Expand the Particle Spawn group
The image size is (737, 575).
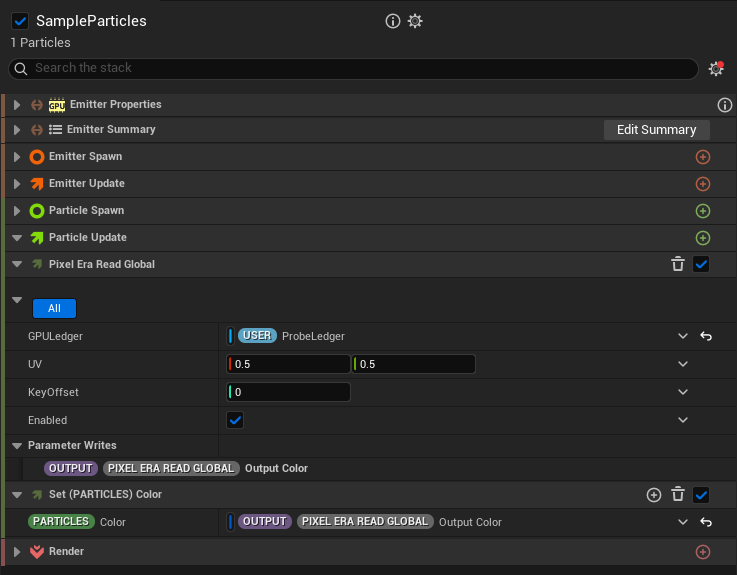tap(17, 211)
